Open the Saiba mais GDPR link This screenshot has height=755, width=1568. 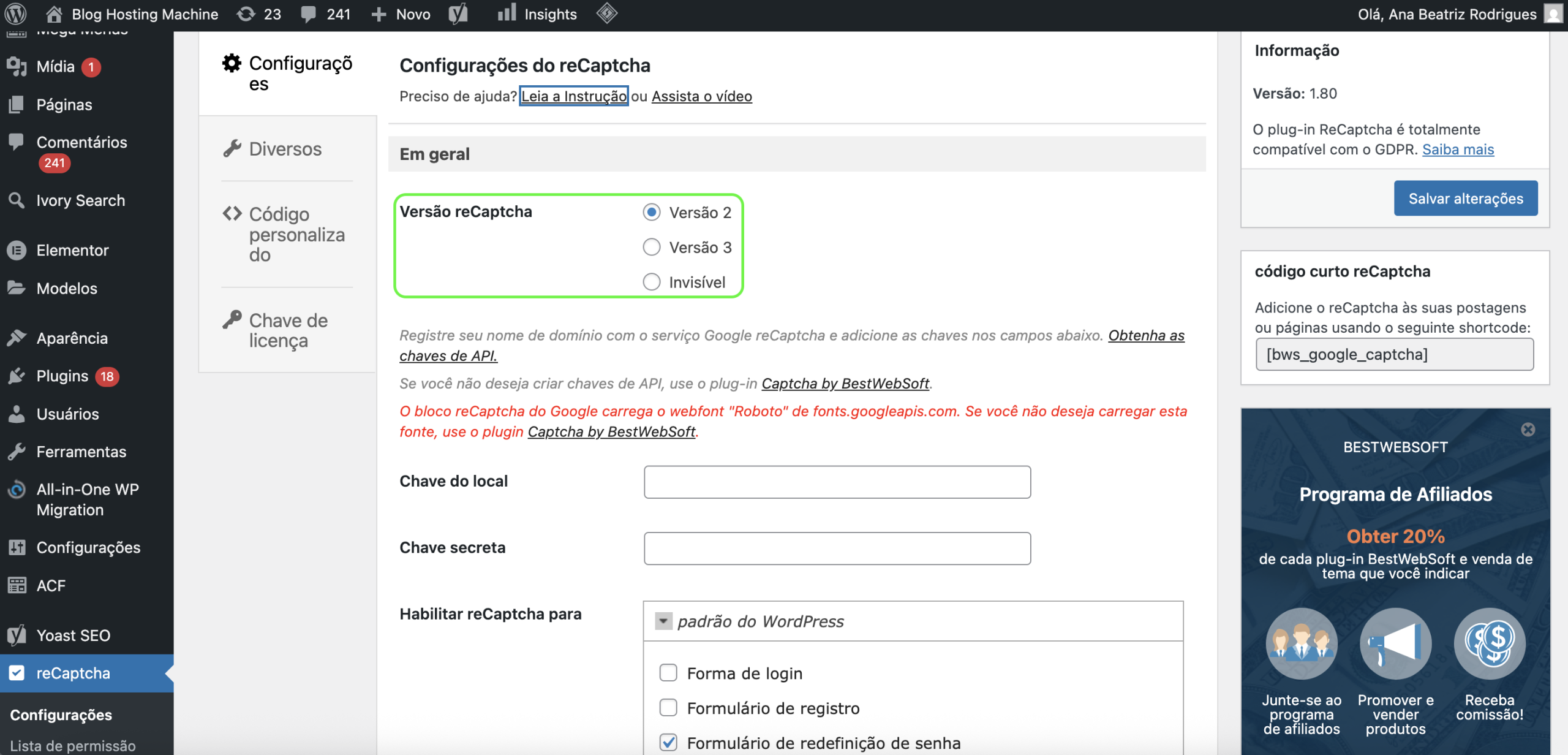pos(1458,149)
